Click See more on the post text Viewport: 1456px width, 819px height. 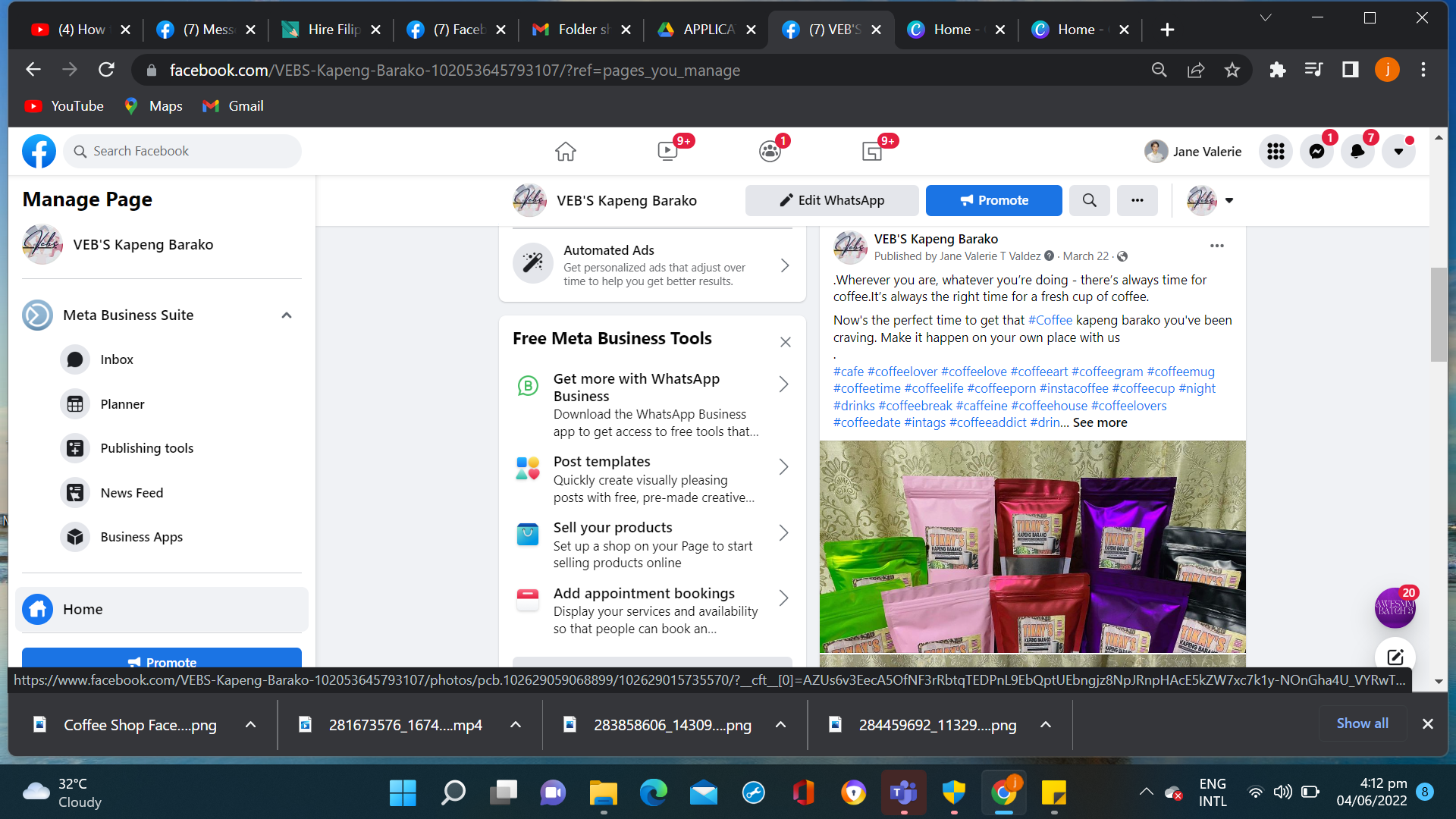[x=1100, y=422]
